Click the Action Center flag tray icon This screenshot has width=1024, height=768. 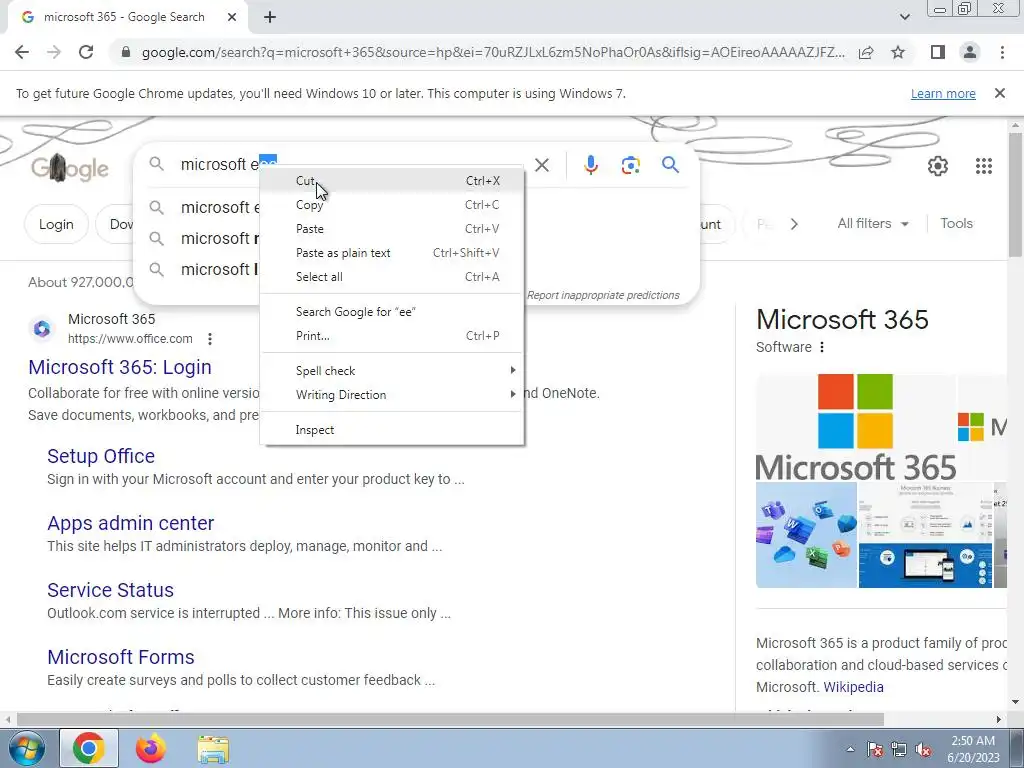pyautogui.click(x=875, y=750)
